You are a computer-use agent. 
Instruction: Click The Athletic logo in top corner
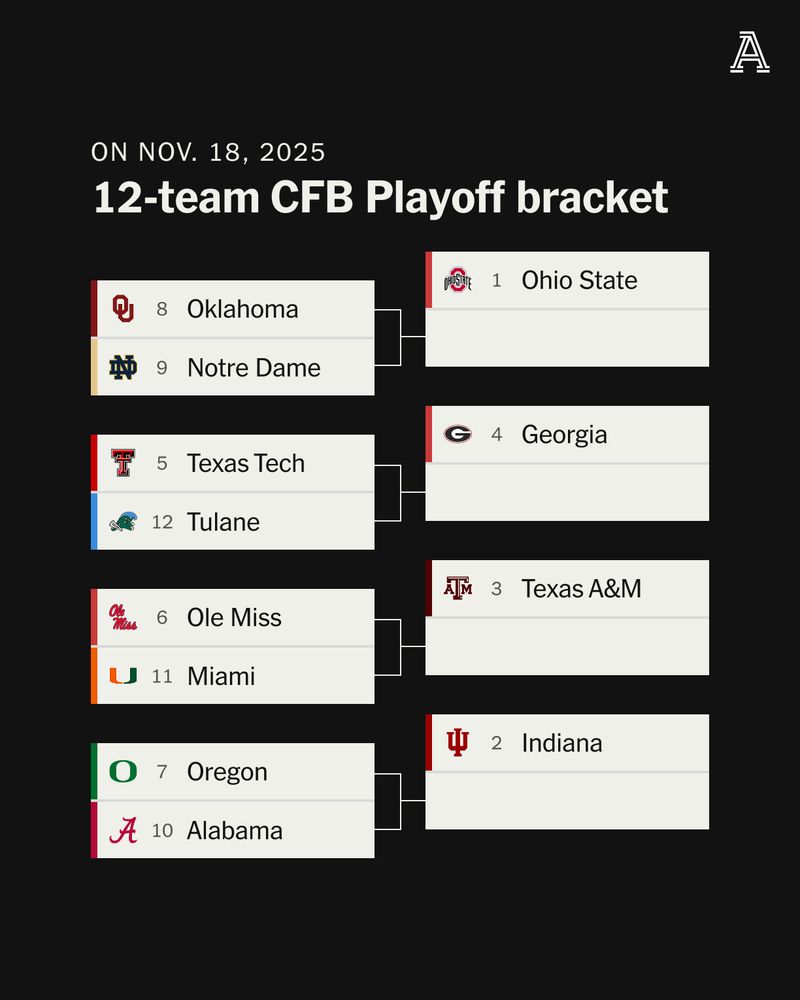[749, 53]
